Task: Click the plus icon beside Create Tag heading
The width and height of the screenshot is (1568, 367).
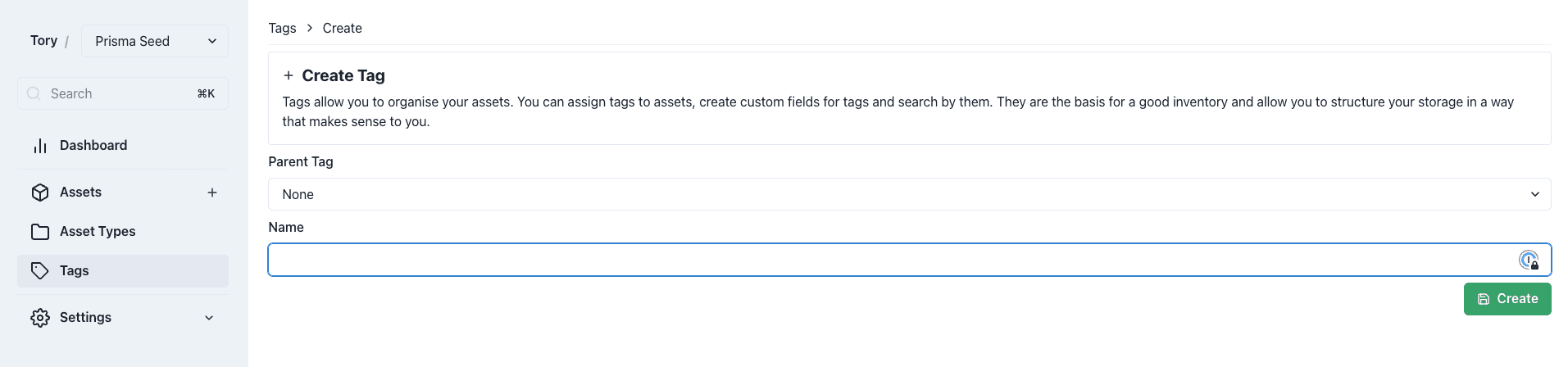Action: [289, 75]
